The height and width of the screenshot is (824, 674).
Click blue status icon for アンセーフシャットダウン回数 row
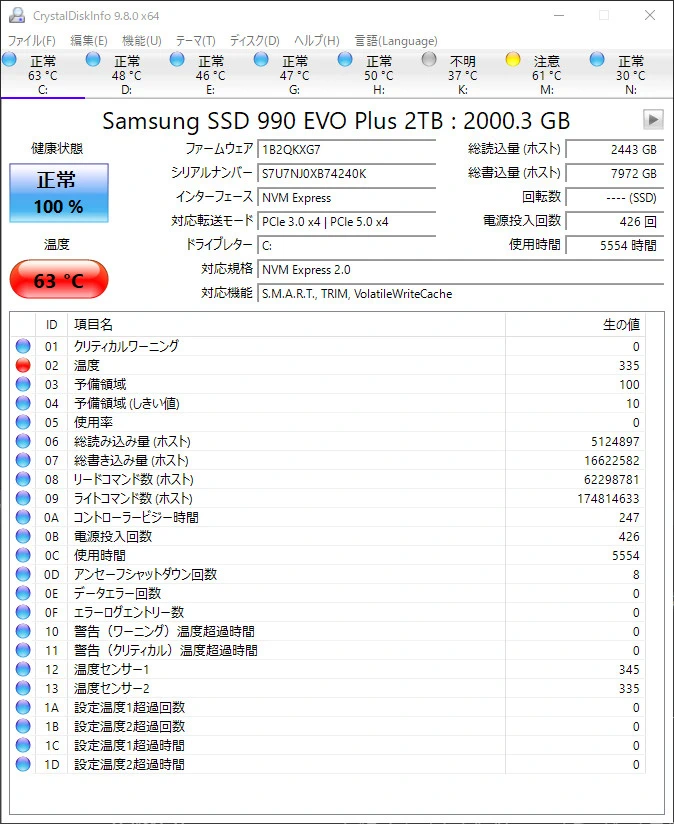[23, 574]
